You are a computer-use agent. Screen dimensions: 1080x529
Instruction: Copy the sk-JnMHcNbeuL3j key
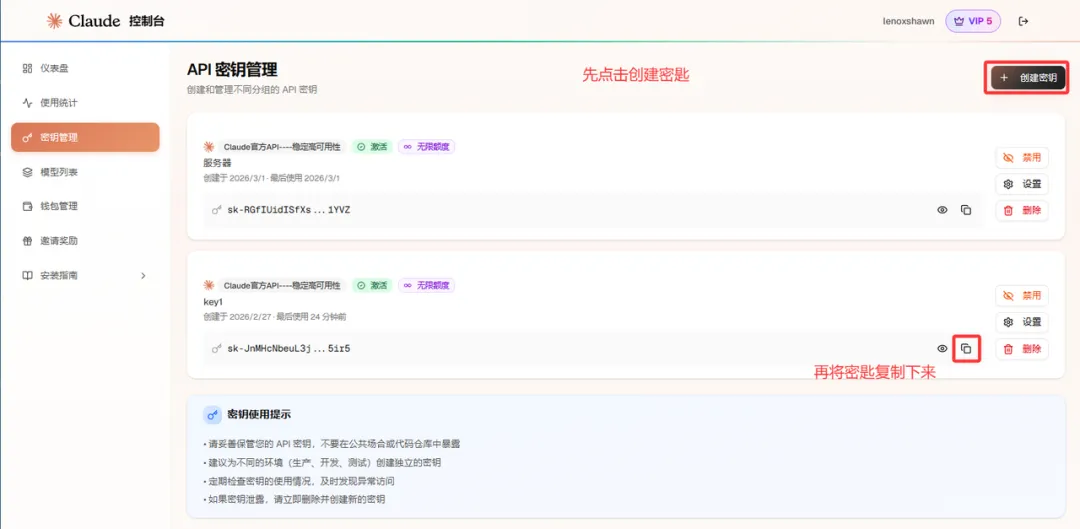click(x=966, y=349)
